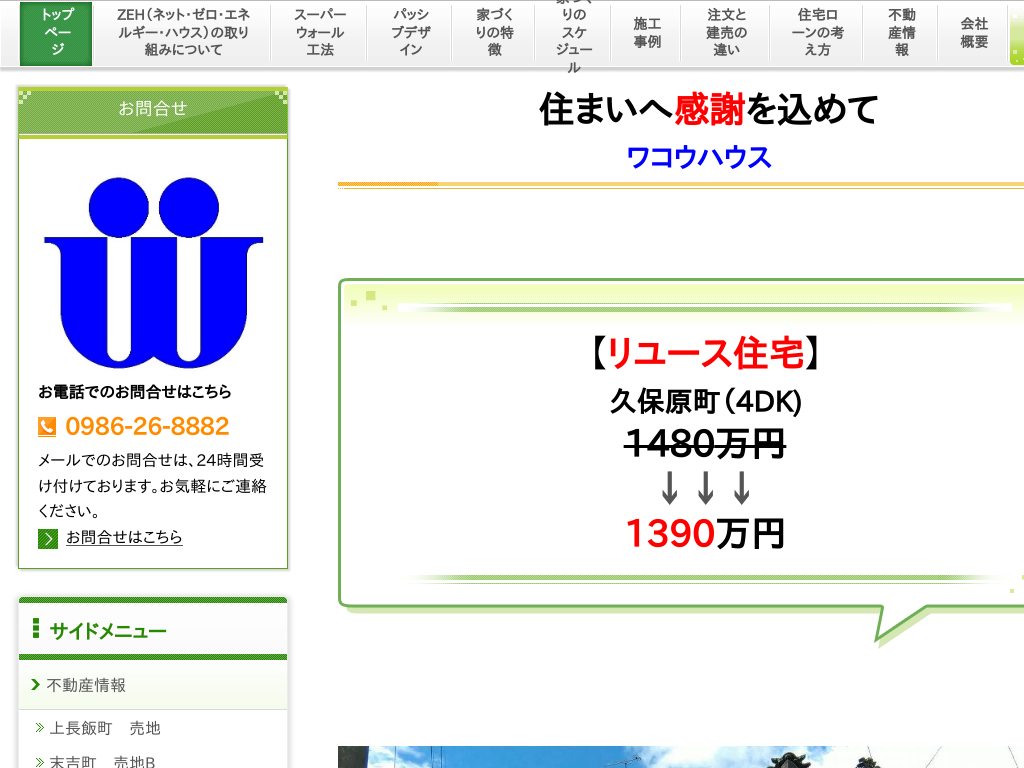Click the お問合せはこちら link

(124, 538)
